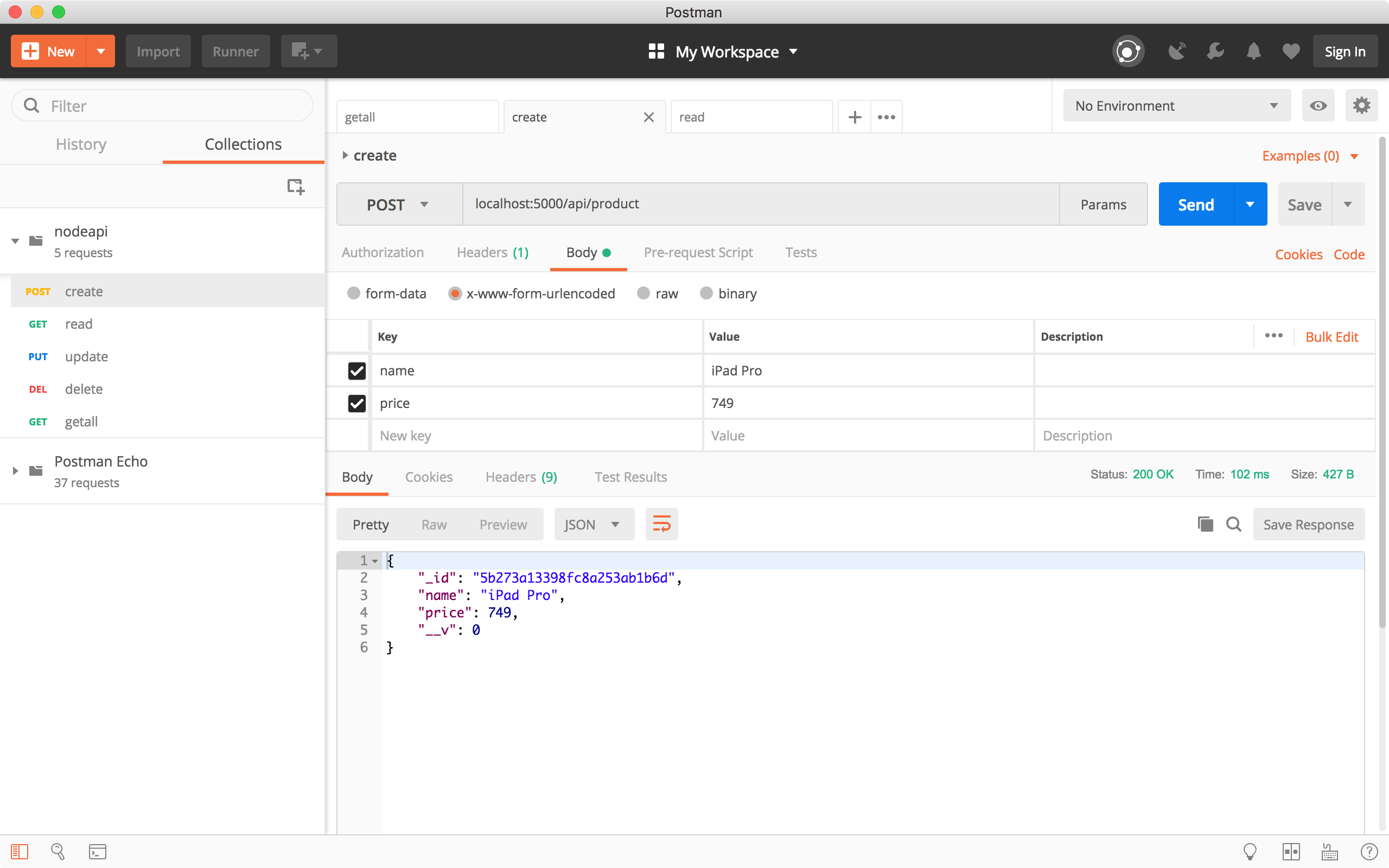Click the nodeapi collection folder icon
This screenshot has height=868, width=1389.
[36, 240]
